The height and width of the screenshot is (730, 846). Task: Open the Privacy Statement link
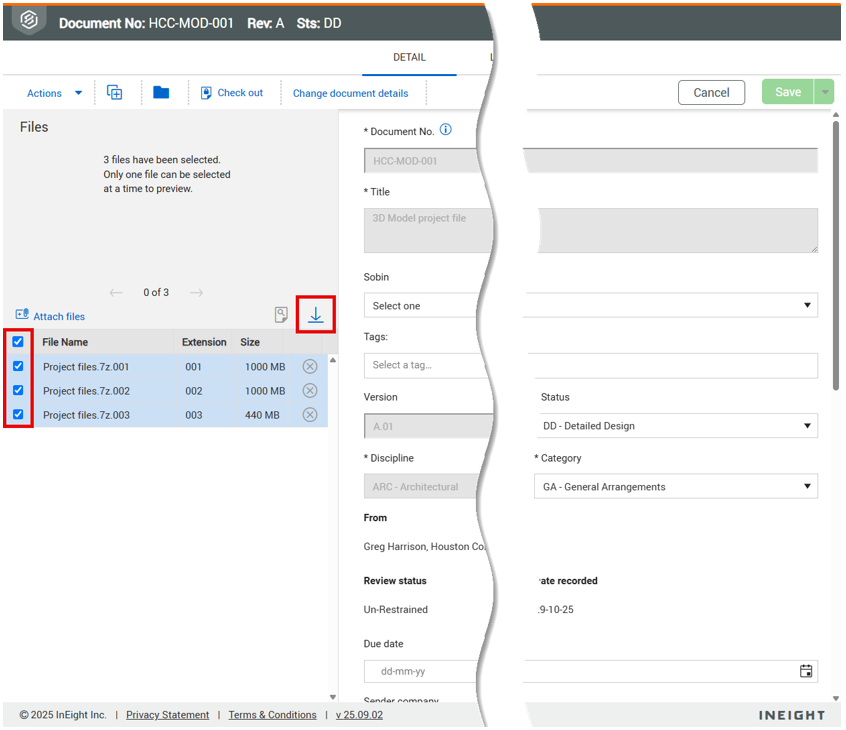point(167,715)
